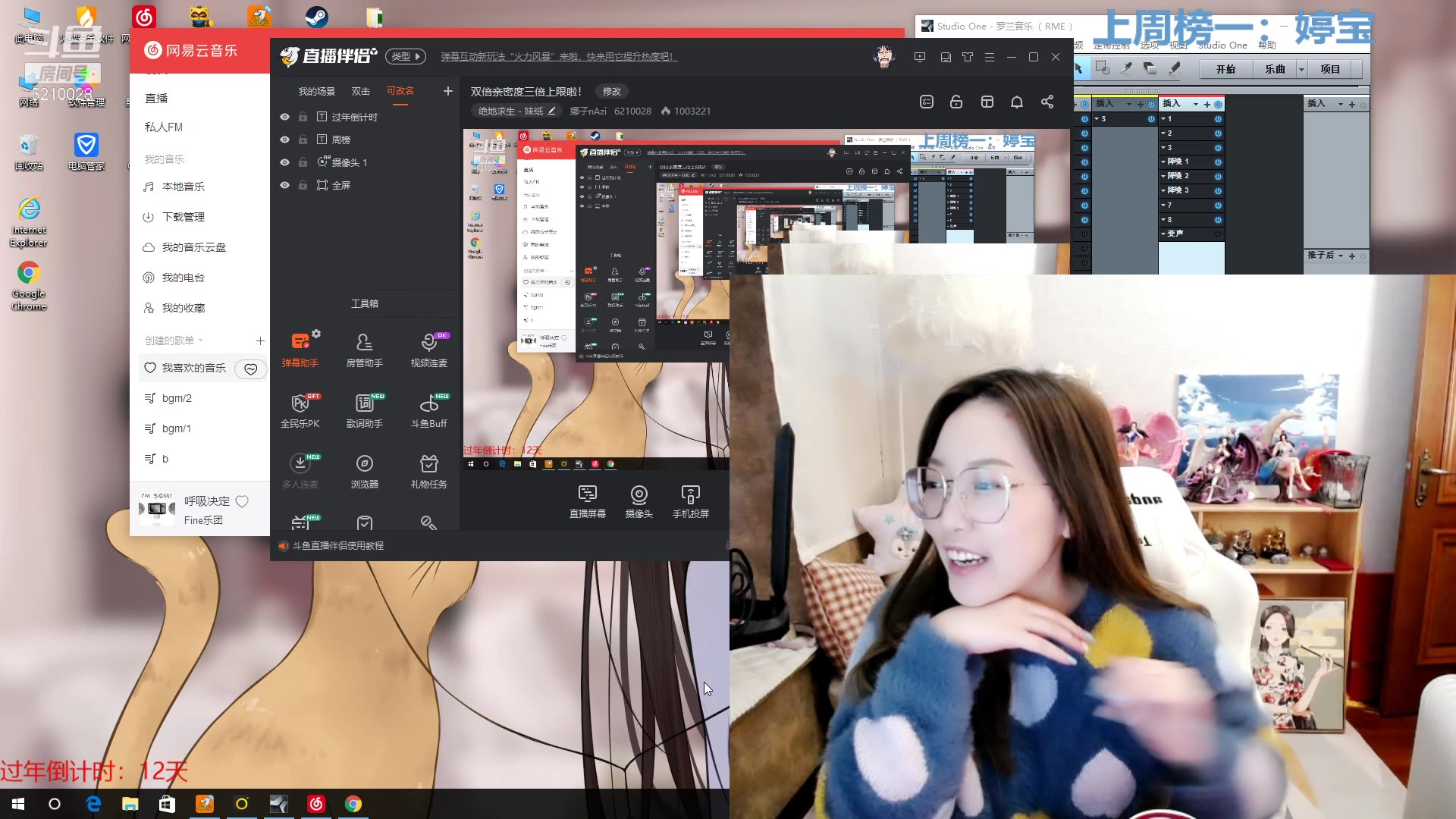Screen dimensions: 1456x819
Task: Click the 弹幕助手 settings gear
Action: click(x=316, y=334)
